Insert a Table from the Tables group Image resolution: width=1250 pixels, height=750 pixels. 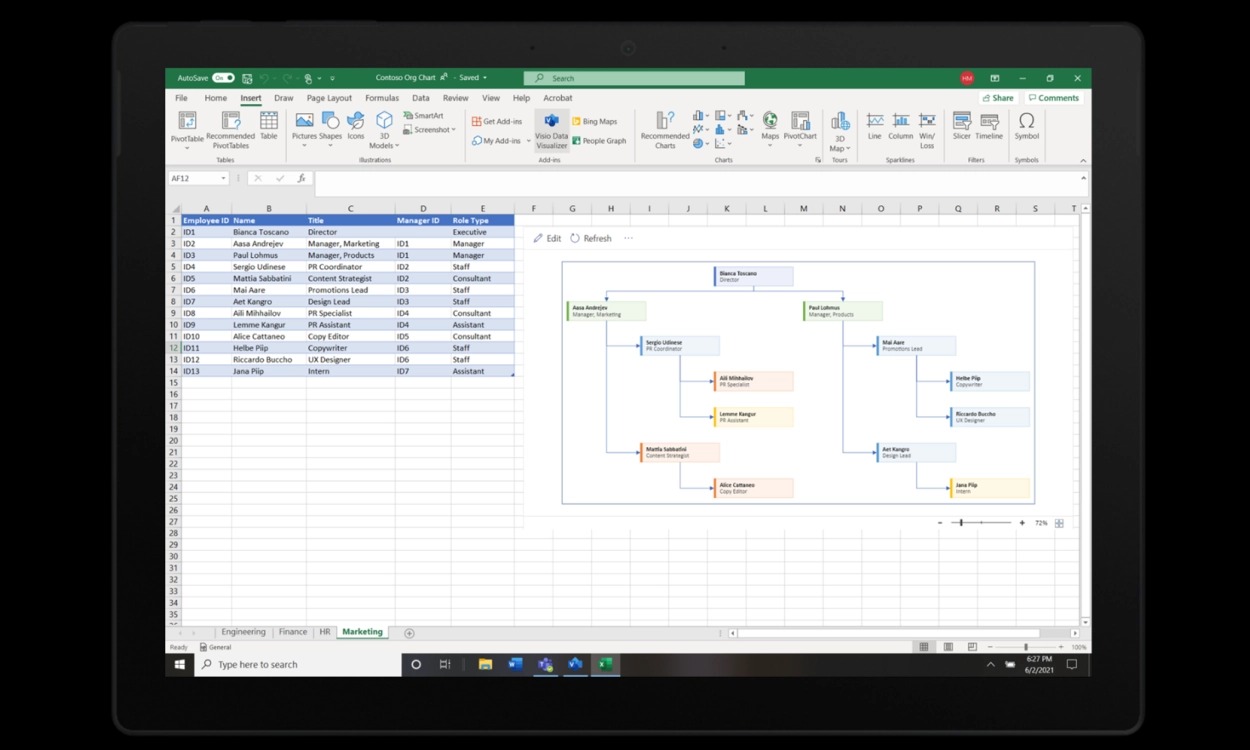(x=269, y=126)
